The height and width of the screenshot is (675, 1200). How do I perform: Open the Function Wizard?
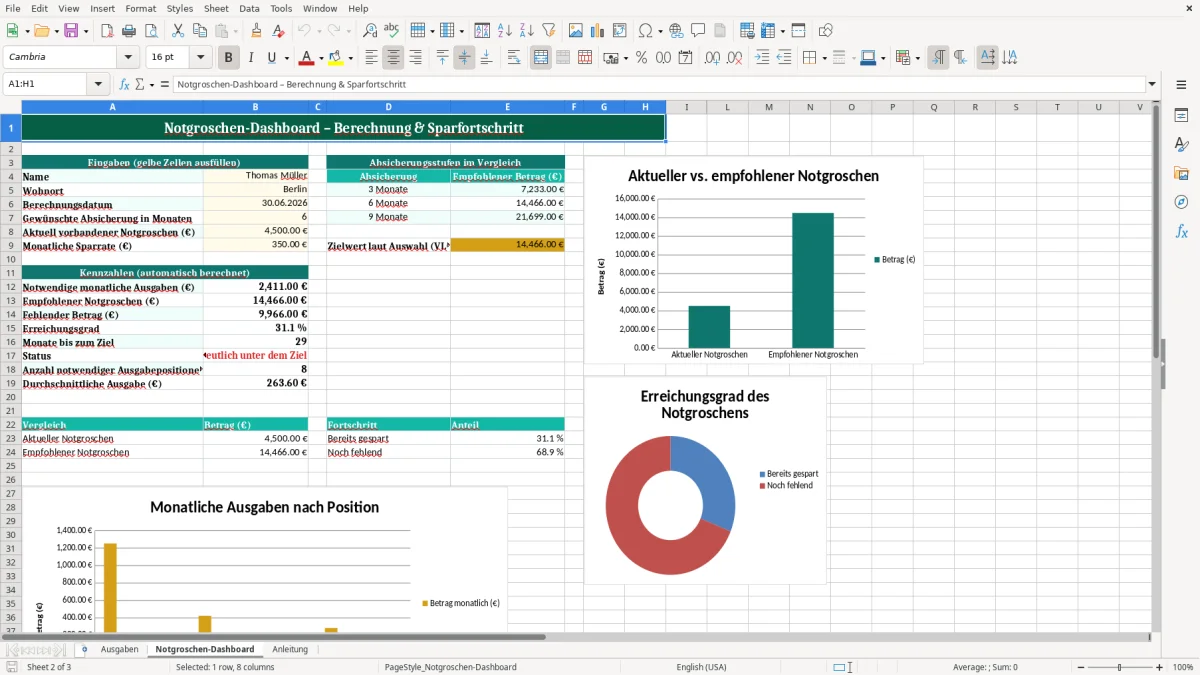[x=125, y=85]
